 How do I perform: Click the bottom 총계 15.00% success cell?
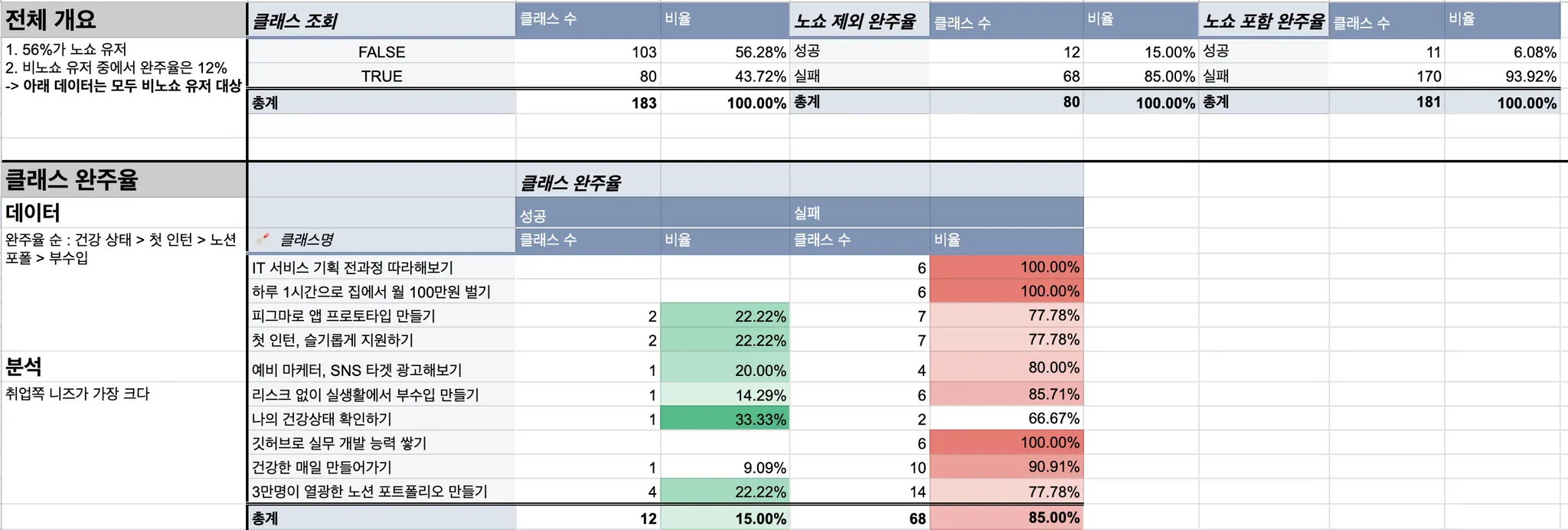pos(725,518)
